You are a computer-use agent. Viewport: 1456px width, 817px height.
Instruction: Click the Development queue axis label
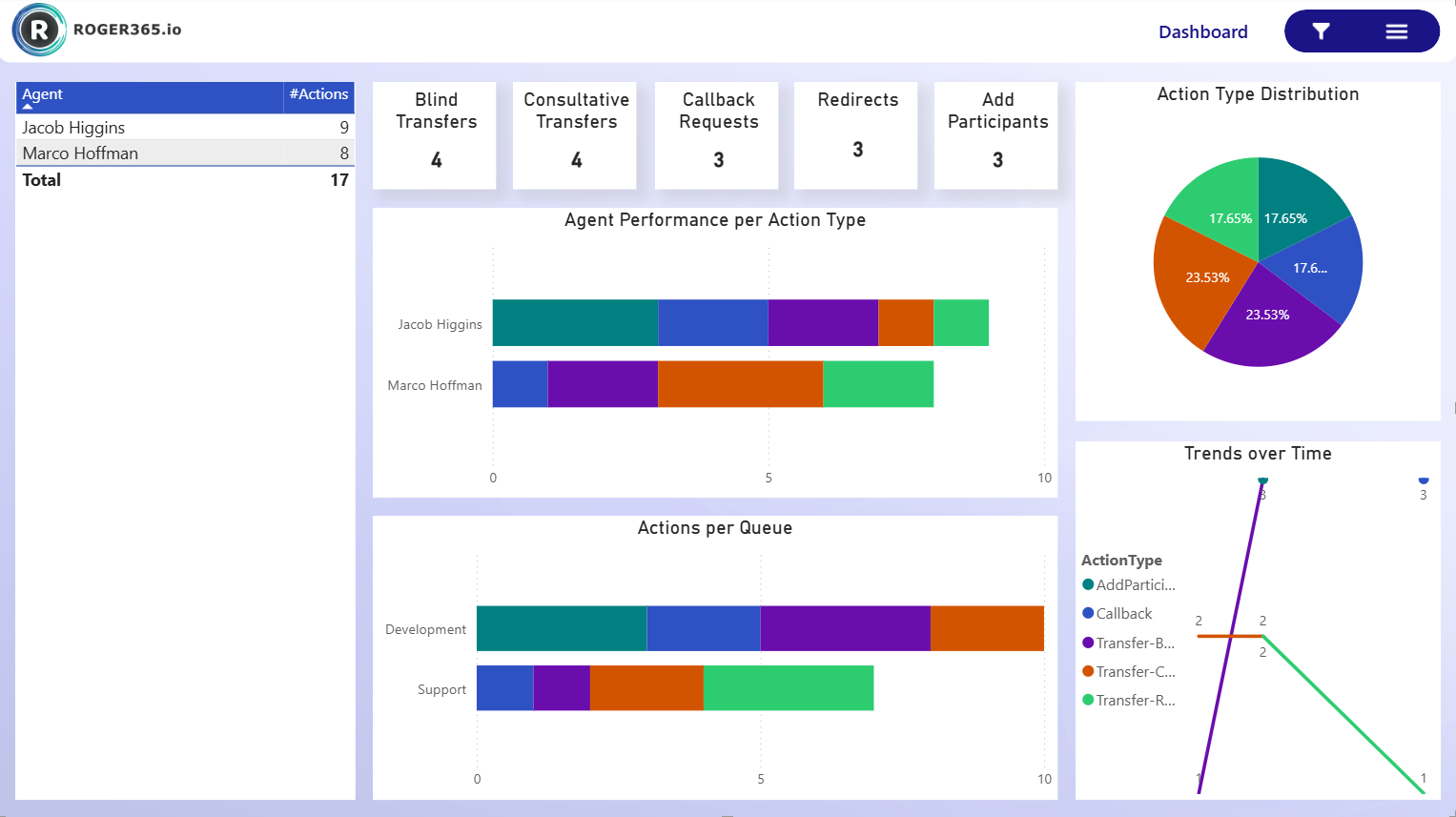click(x=425, y=629)
